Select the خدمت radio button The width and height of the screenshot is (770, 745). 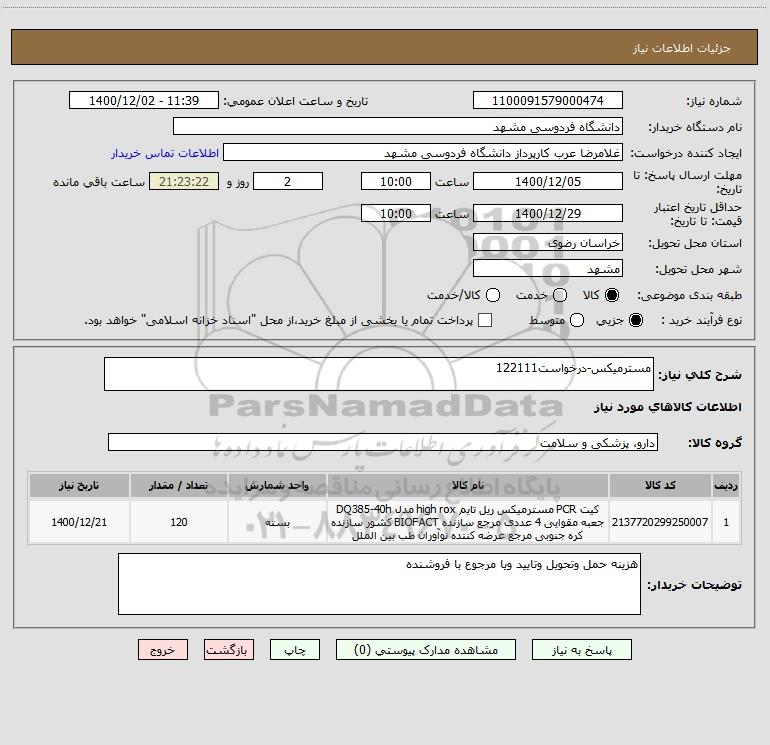pos(560,295)
